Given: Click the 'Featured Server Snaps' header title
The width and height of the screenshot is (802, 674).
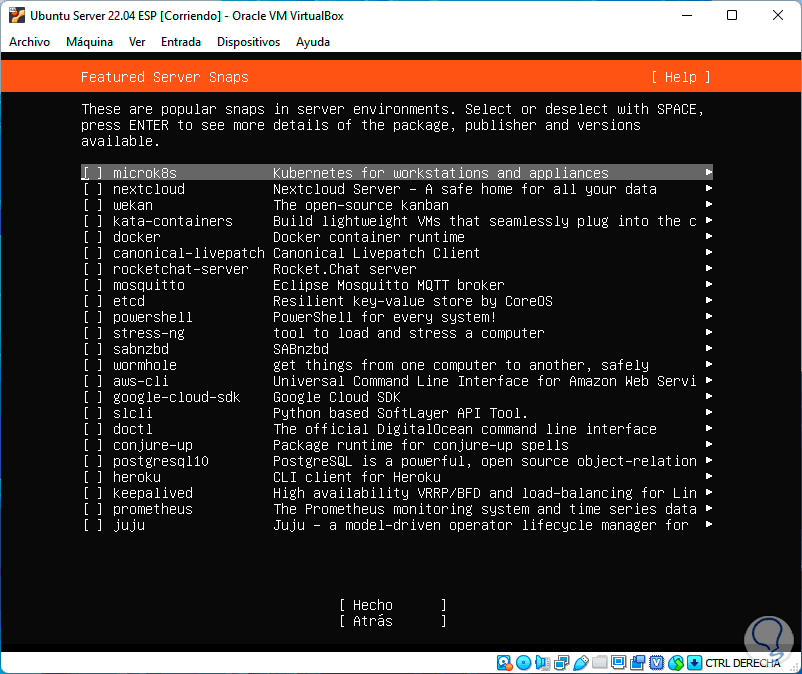Looking at the screenshot, I should [165, 77].
